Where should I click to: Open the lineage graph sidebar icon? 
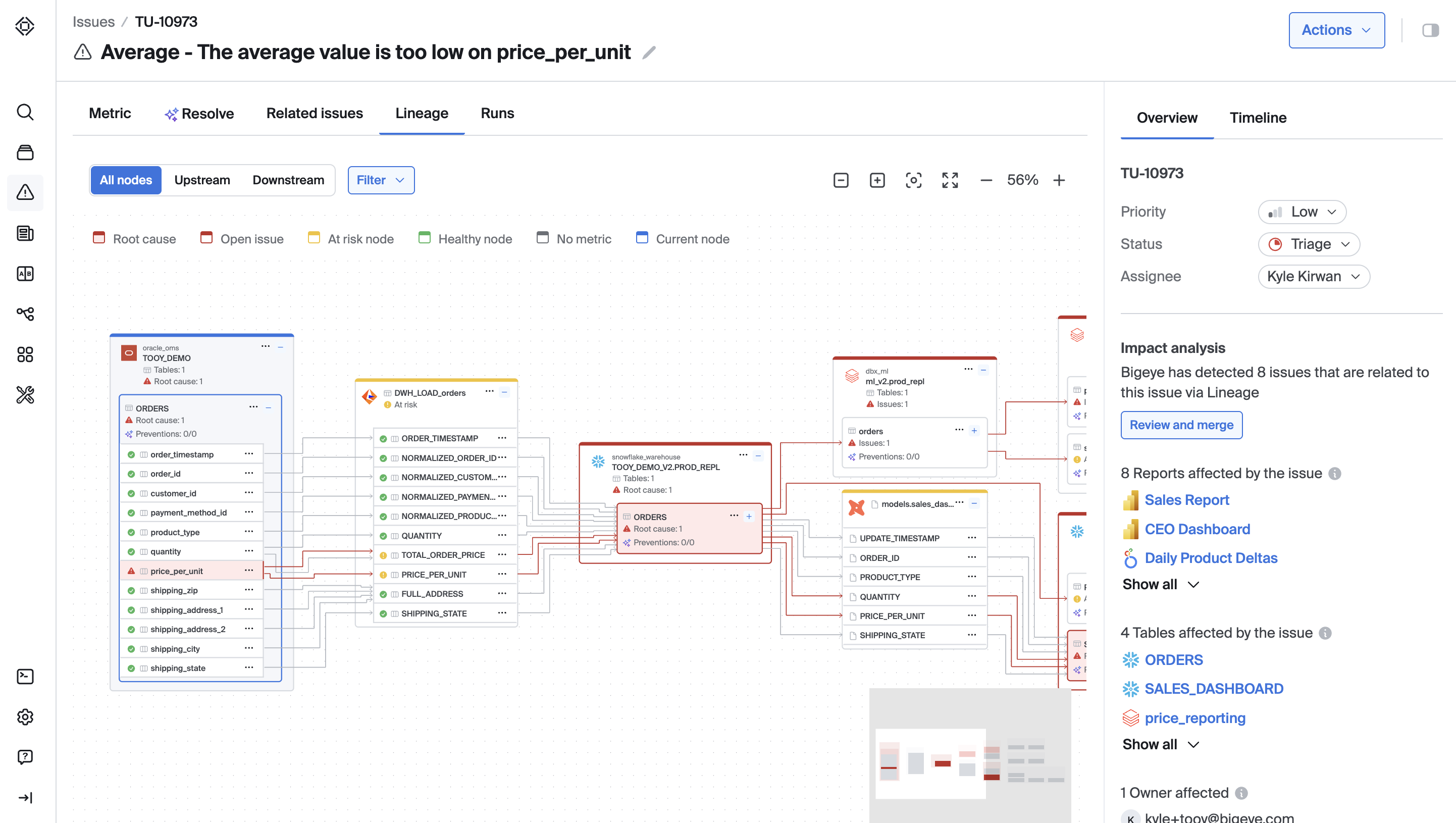[25, 314]
